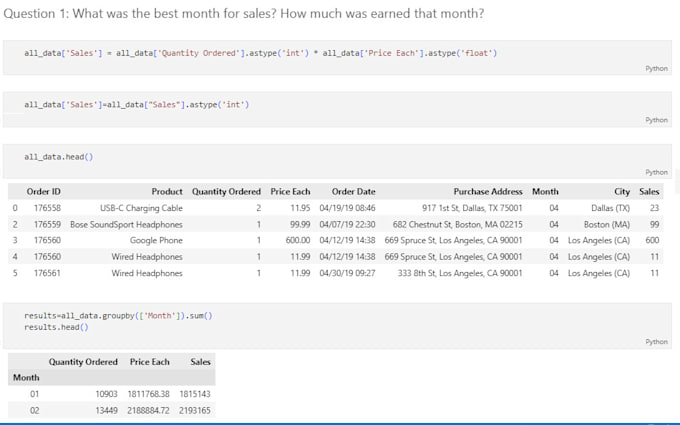
Task: Select Order ID 176561 cell
Action: point(47,273)
